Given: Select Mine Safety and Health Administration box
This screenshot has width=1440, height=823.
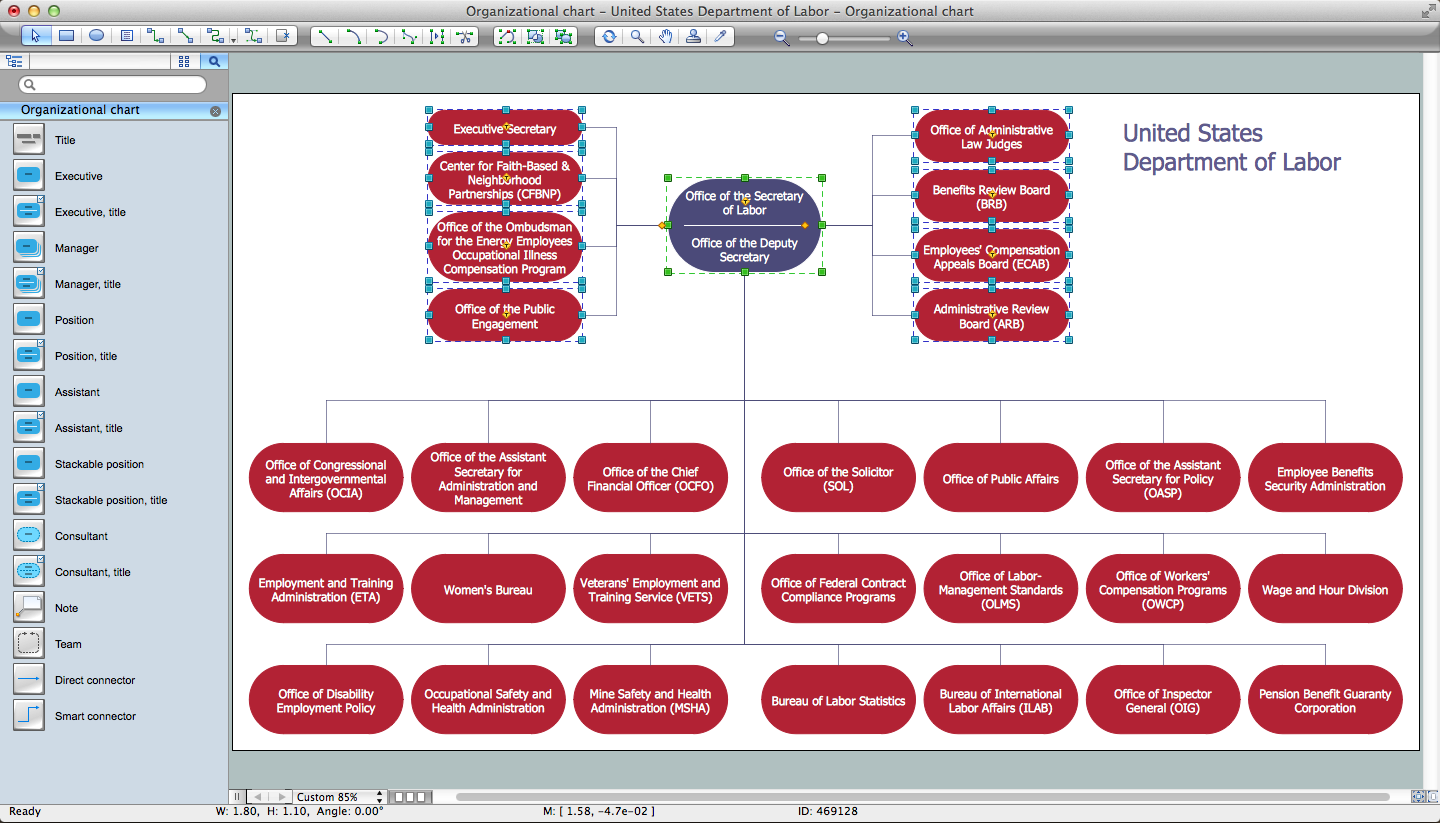Looking at the screenshot, I should [x=650, y=700].
